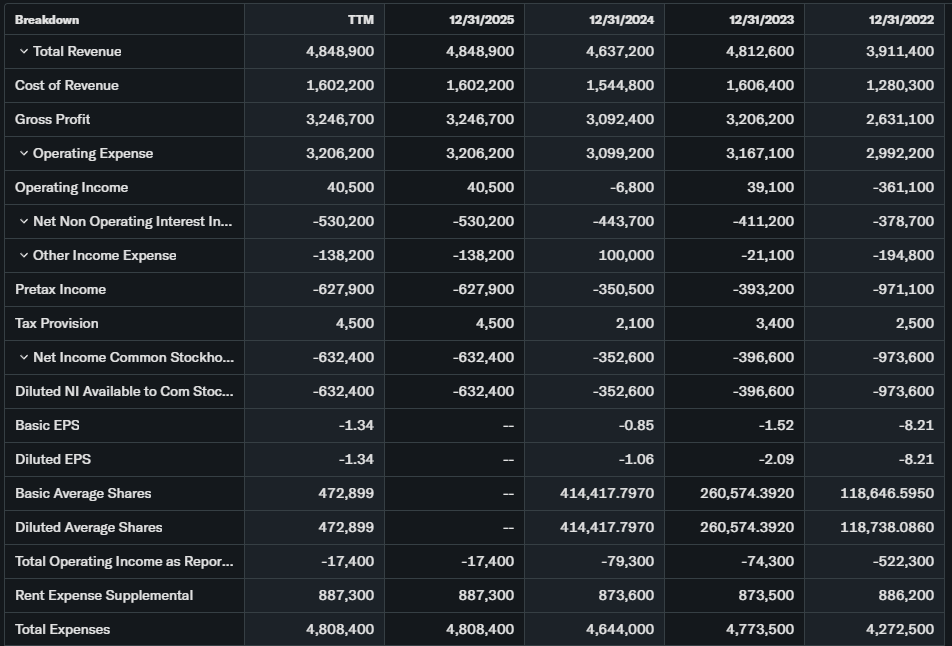Viewport: 952px width, 646px height.
Task: Click the Basic EPS row label
Action: click(47, 426)
